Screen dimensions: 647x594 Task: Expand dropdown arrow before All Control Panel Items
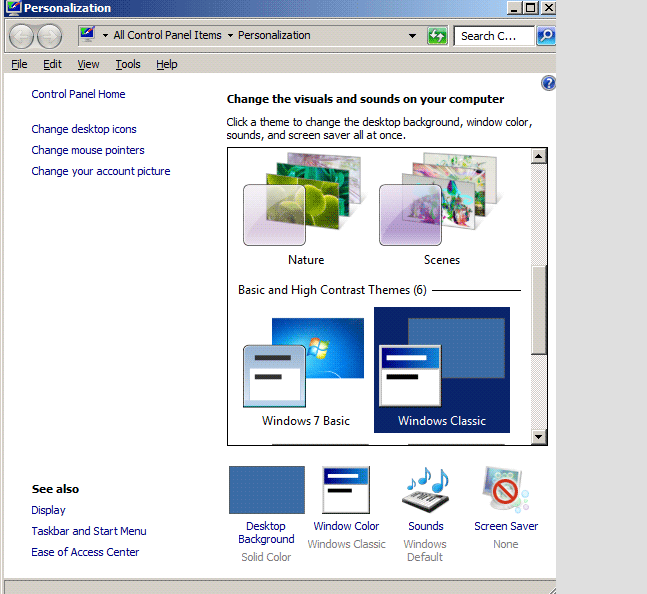point(105,35)
